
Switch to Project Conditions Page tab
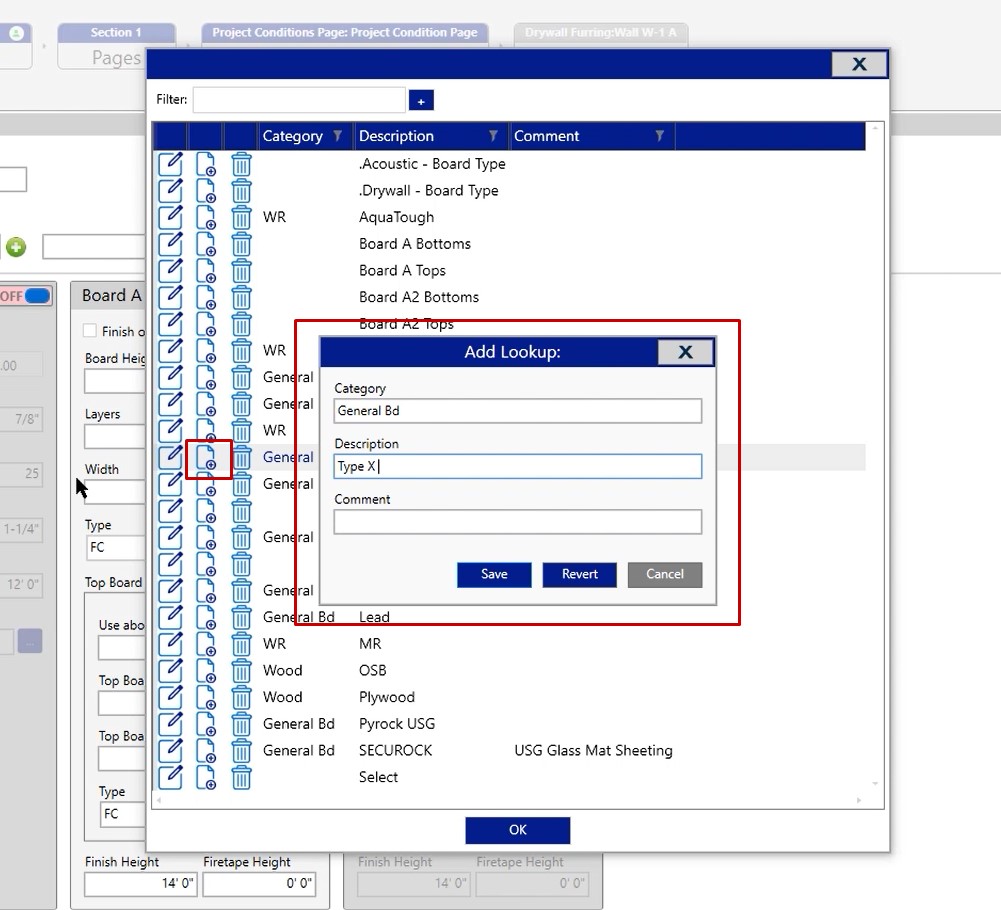click(x=345, y=33)
